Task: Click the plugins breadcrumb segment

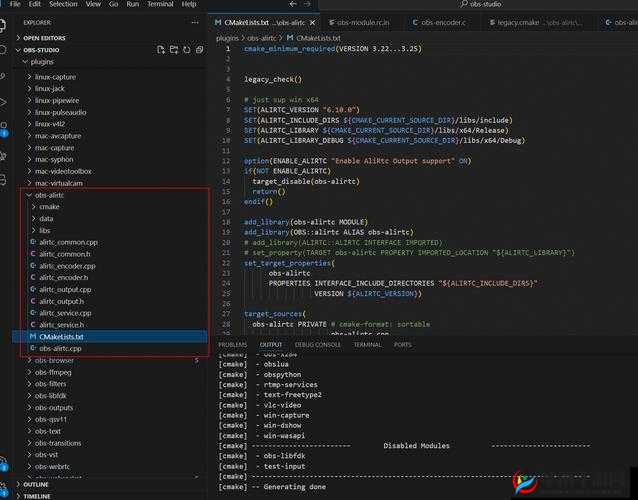Action: [227, 38]
